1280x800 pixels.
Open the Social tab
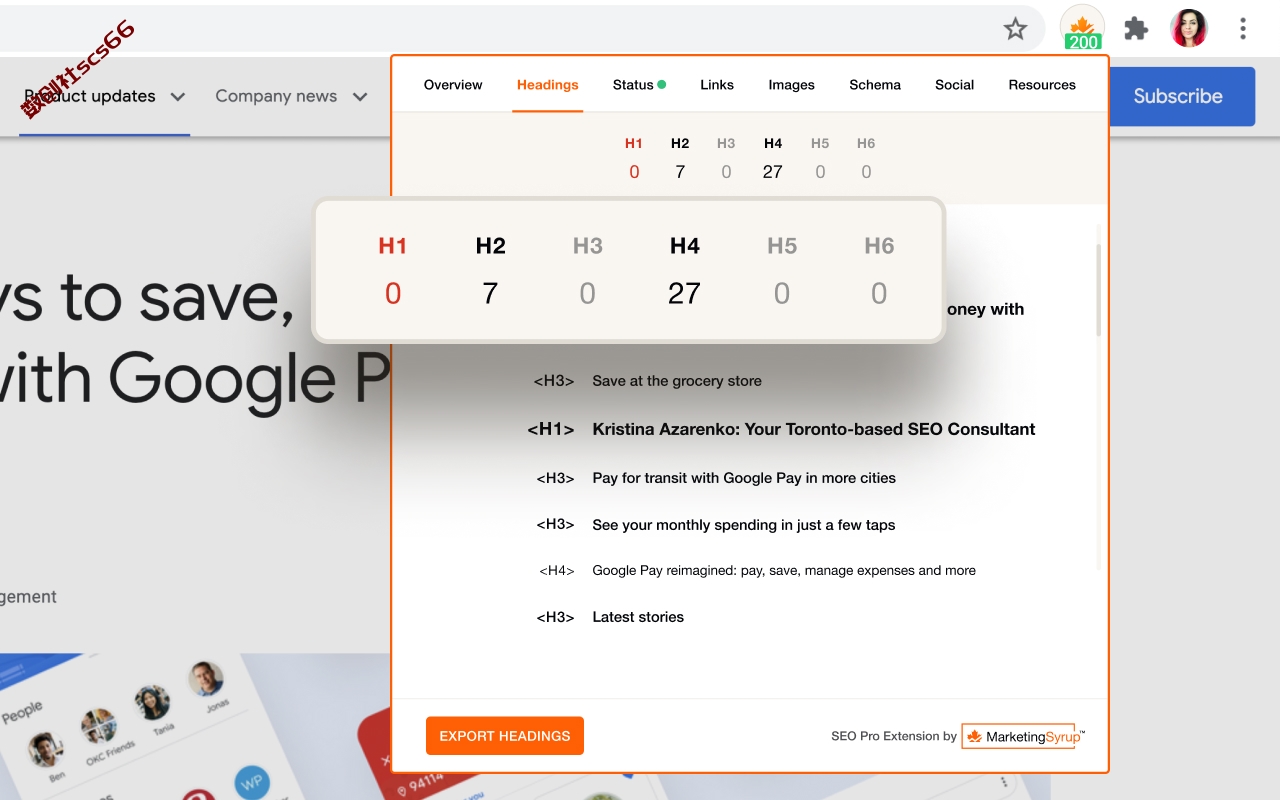tap(954, 85)
